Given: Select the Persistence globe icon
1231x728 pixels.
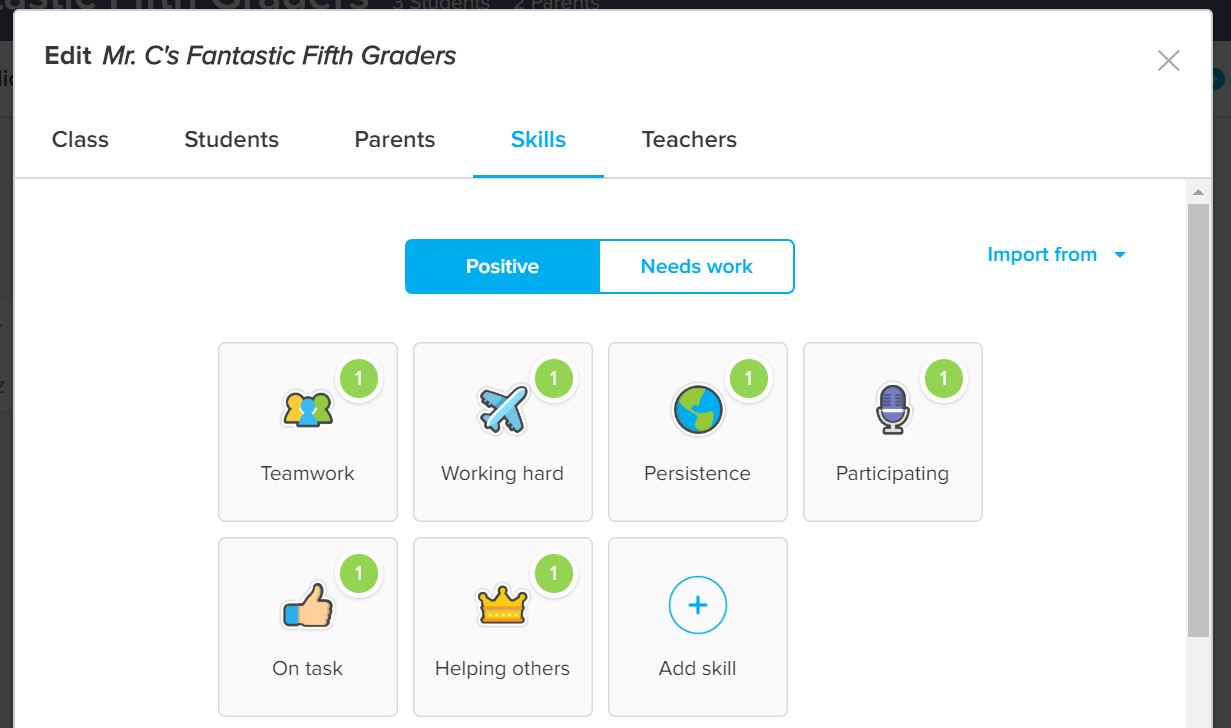Looking at the screenshot, I should click(x=697, y=408).
